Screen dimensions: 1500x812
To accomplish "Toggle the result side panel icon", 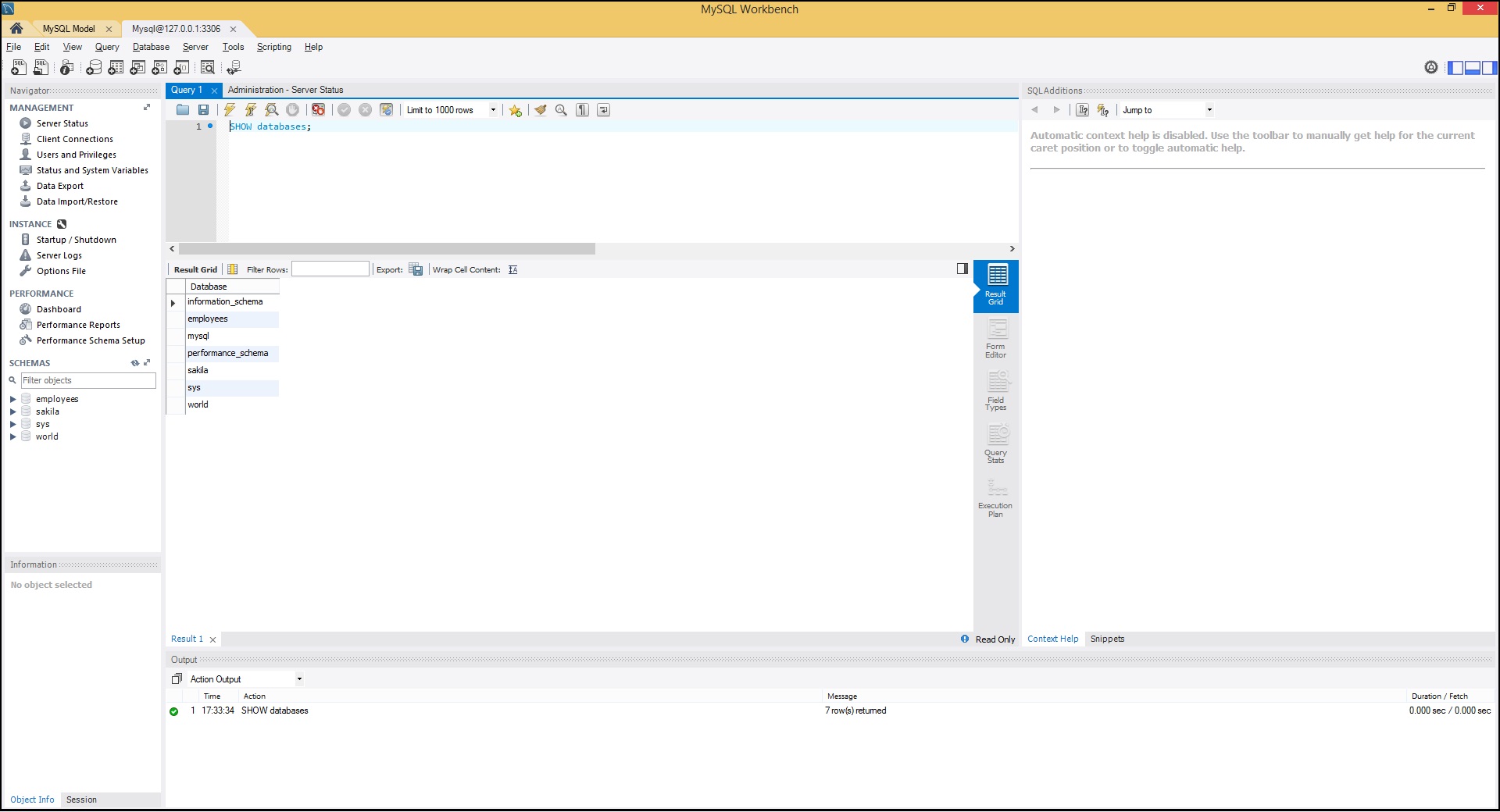I will (962, 269).
